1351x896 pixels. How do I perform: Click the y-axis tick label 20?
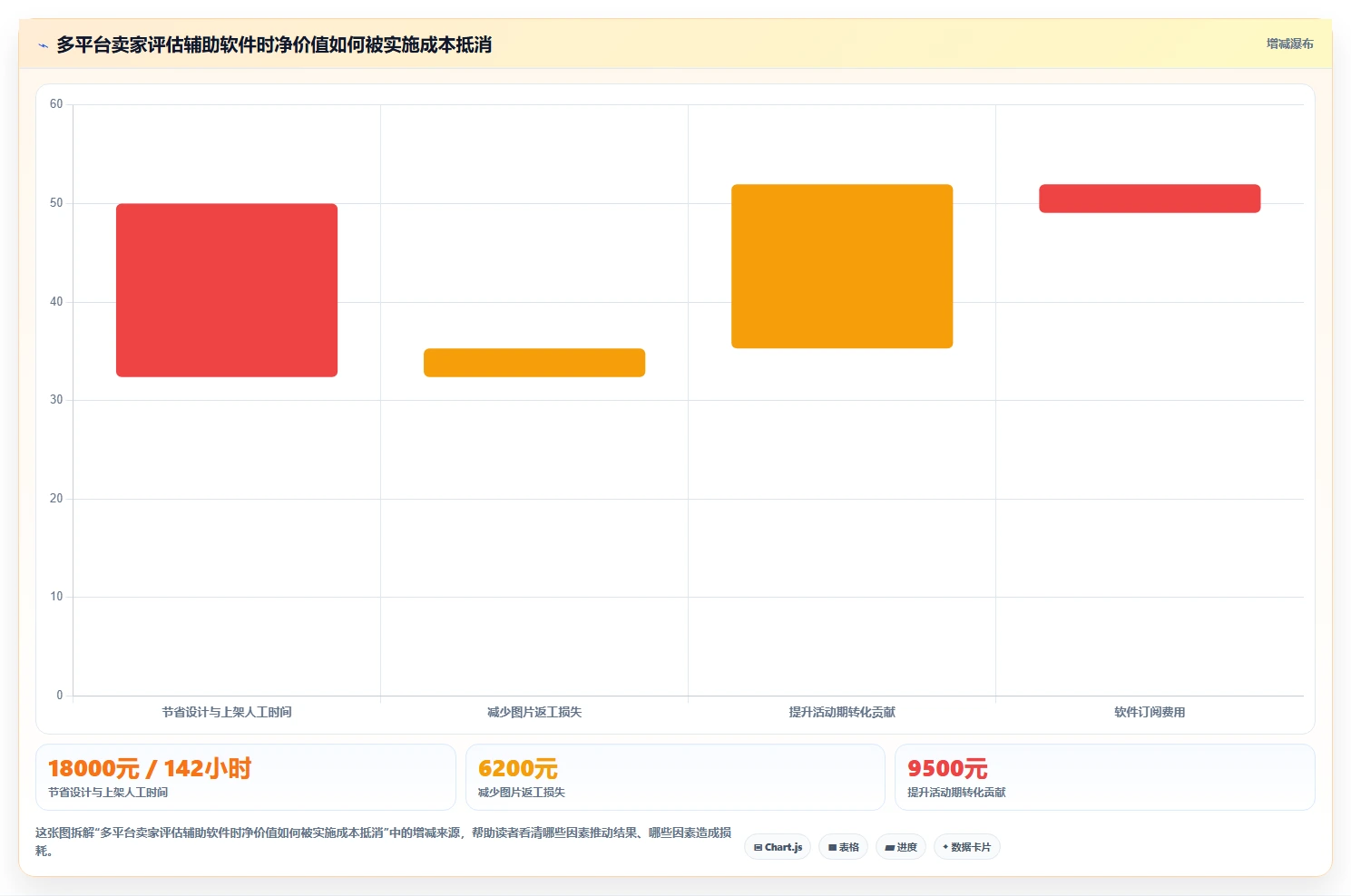[56, 499]
